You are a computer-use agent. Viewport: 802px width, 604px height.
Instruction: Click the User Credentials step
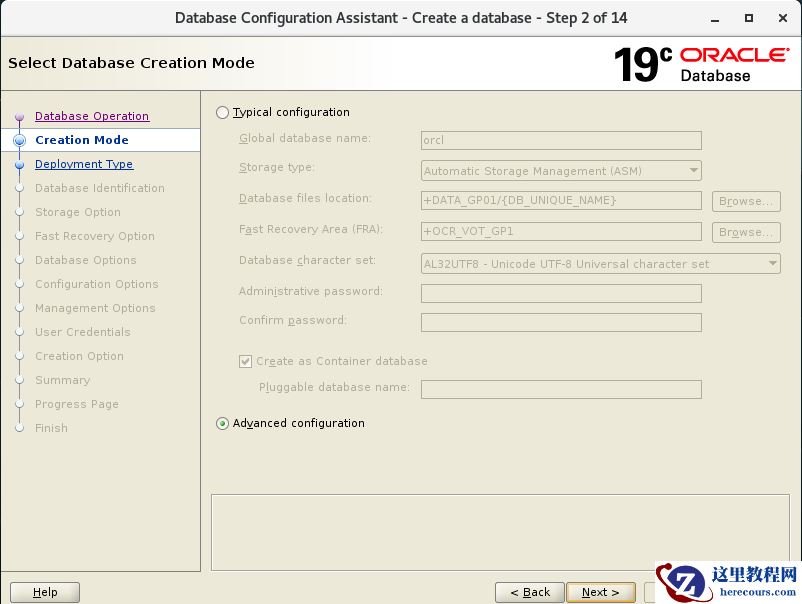pos(83,332)
